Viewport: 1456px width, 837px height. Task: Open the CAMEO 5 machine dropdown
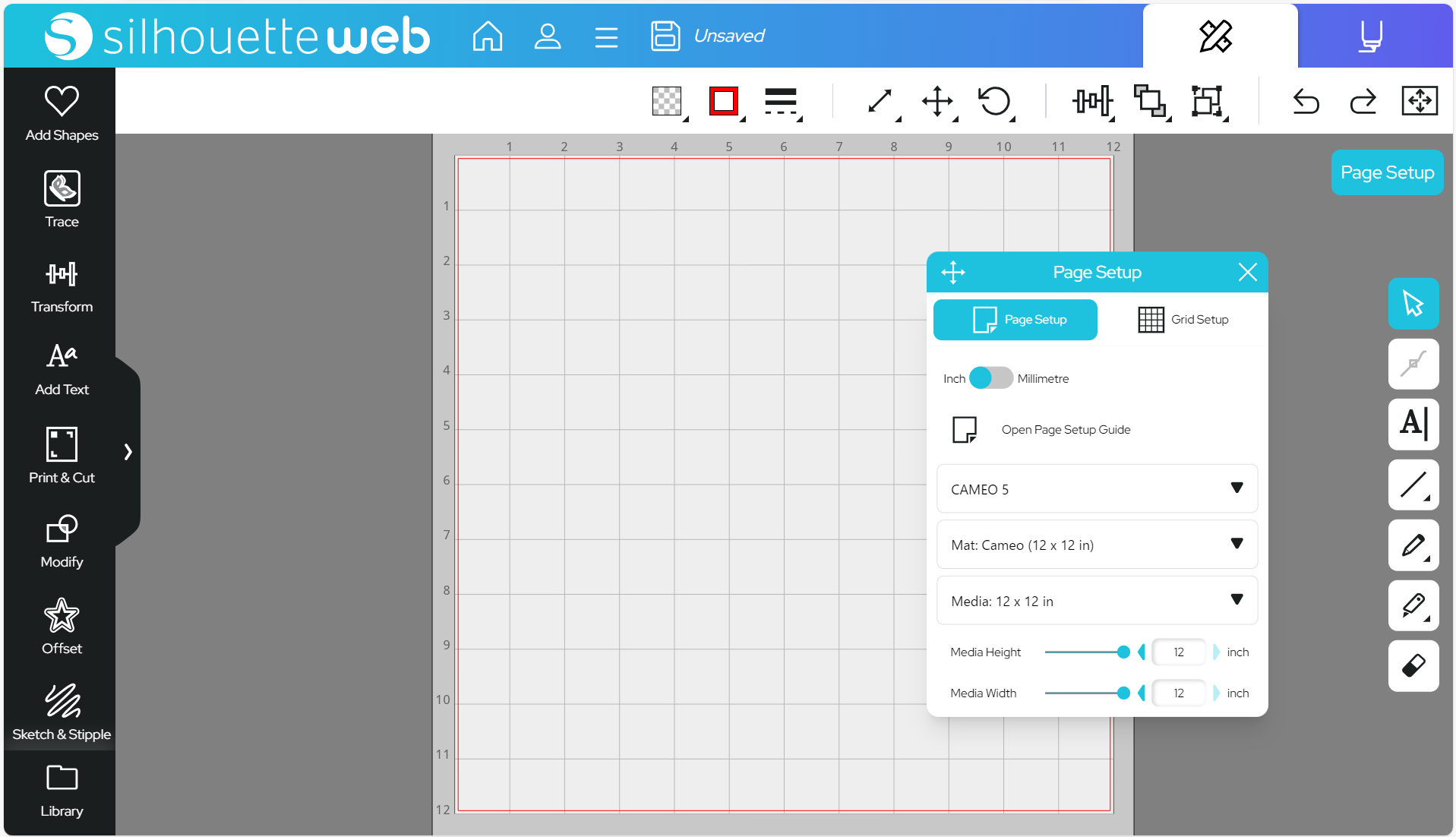[1097, 488]
